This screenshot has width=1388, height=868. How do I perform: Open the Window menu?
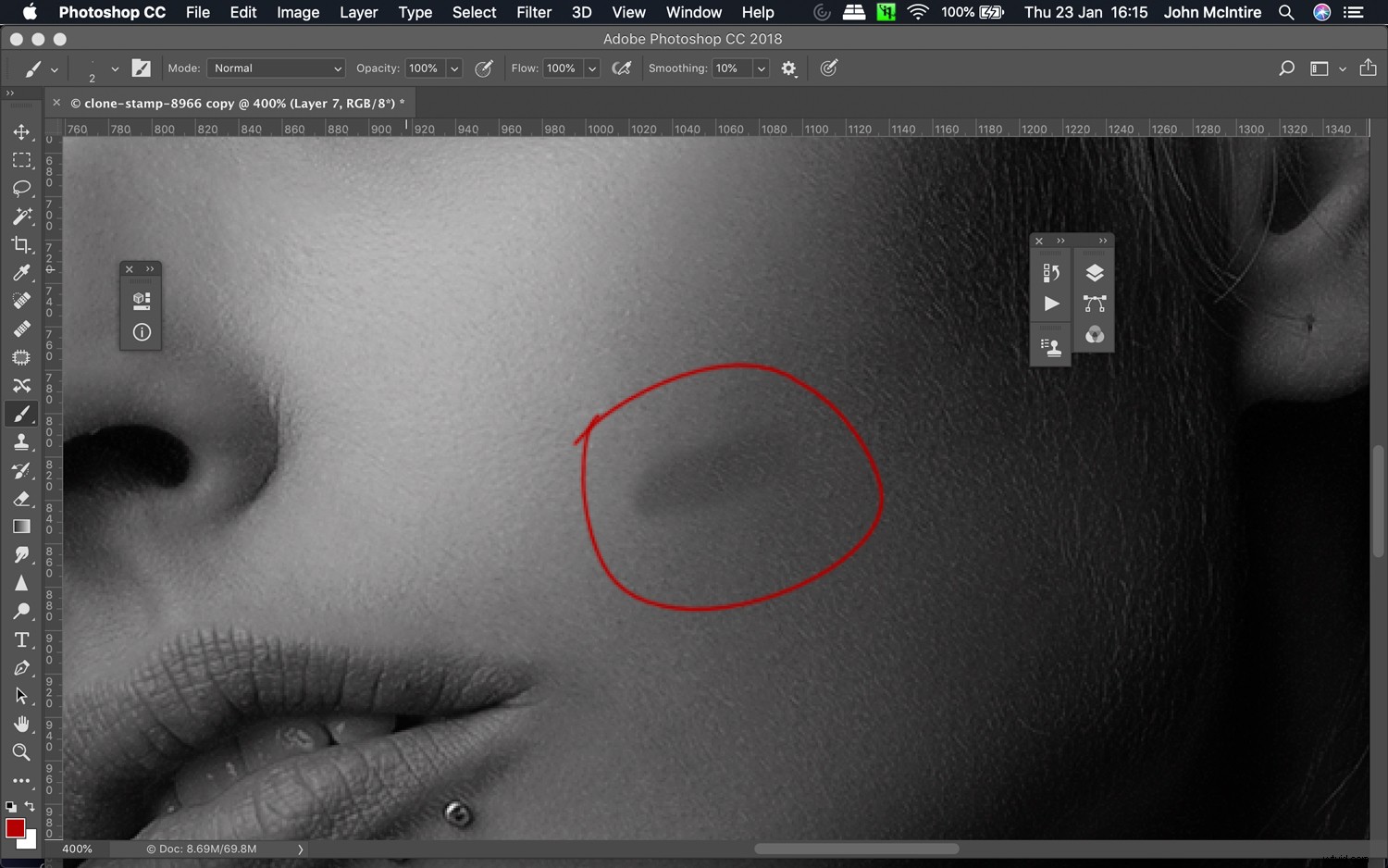(693, 12)
